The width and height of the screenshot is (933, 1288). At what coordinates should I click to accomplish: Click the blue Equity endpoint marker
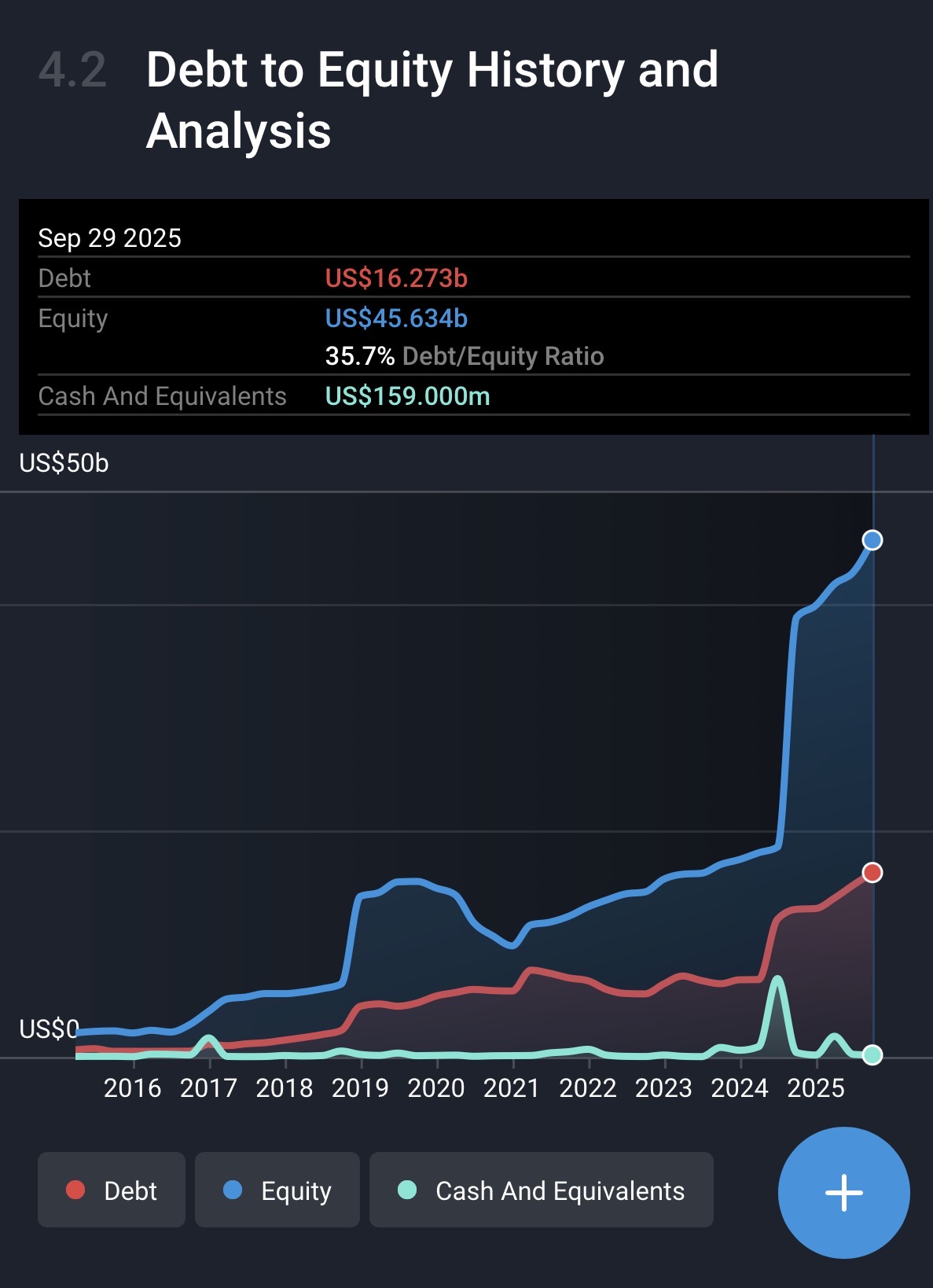click(x=872, y=540)
